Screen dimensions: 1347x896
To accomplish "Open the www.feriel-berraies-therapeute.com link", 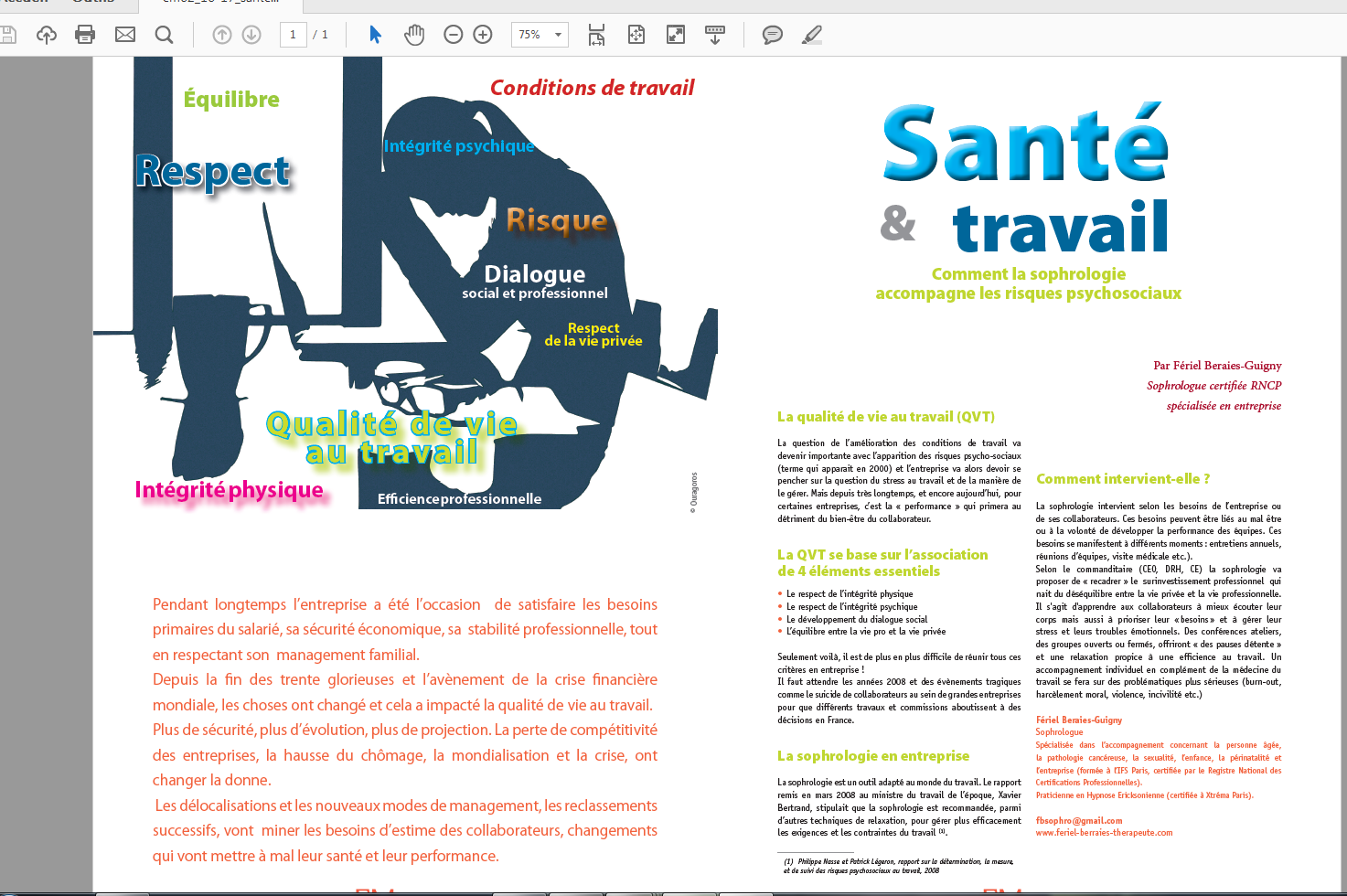I will [x=1103, y=833].
